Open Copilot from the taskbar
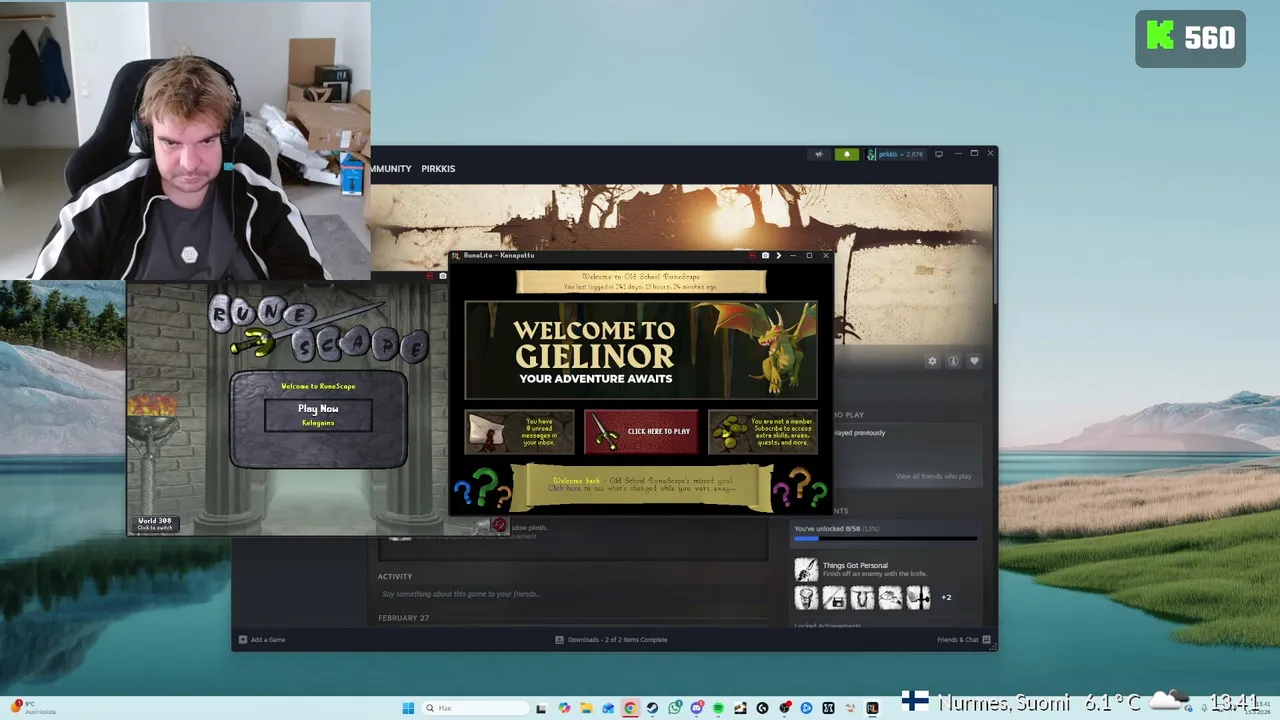 point(564,708)
